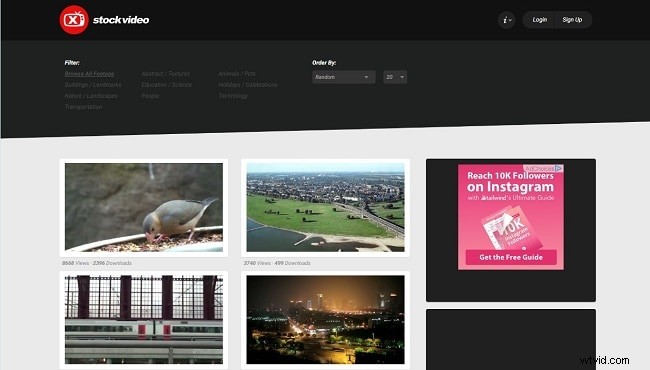Open the Order By Random dropdown
Viewport: 650px width, 370px height.
pos(344,77)
